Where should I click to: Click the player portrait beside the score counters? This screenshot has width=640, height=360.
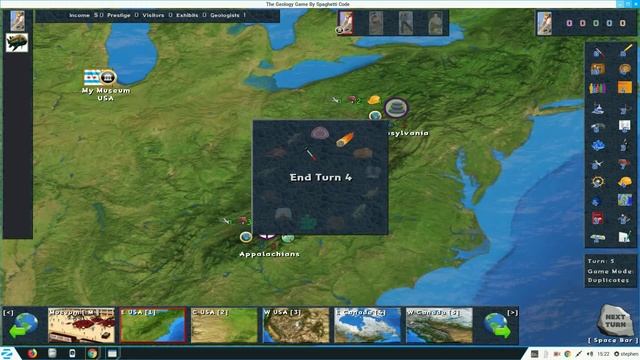pyautogui.click(x=544, y=23)
